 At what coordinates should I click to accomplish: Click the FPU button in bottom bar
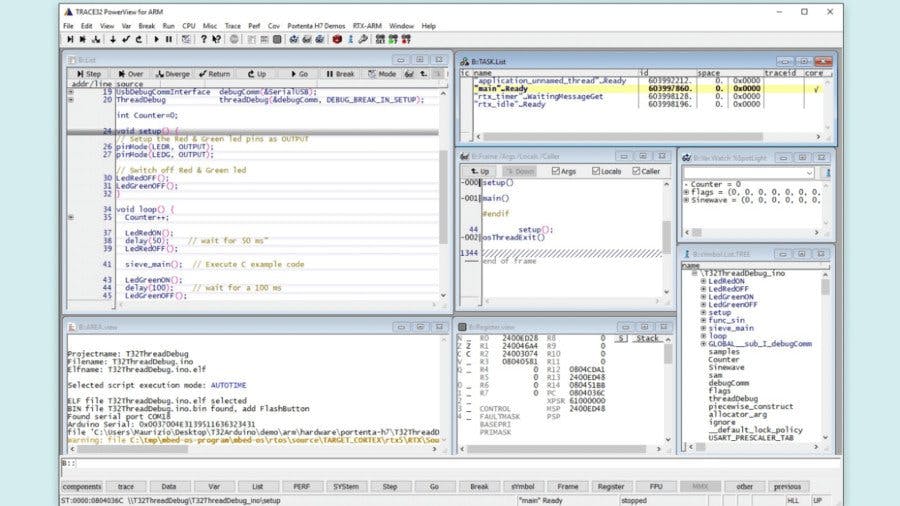point(655,486)
